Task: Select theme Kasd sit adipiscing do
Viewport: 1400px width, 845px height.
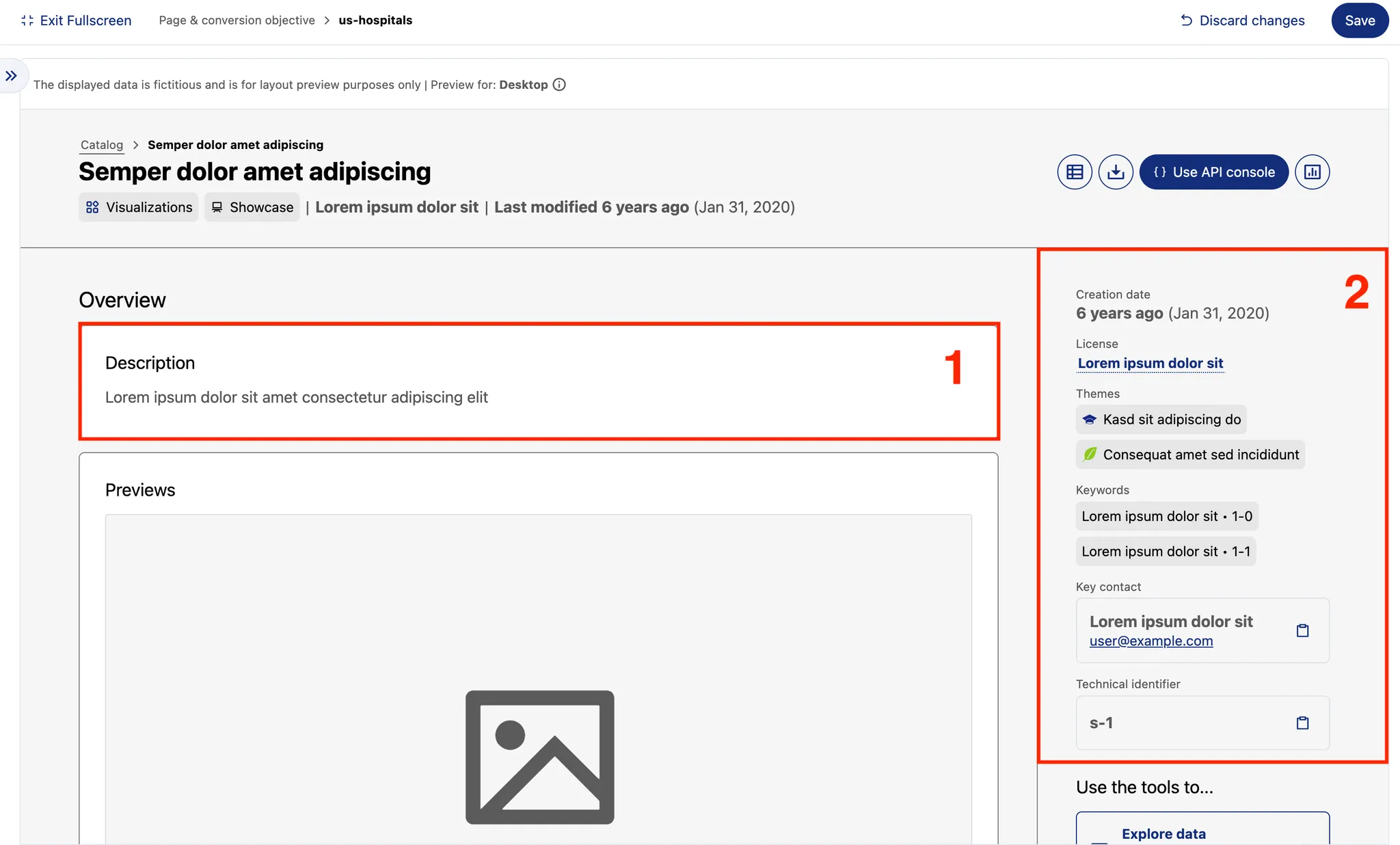Action: pyautogui.click(x=1161, y=420)
